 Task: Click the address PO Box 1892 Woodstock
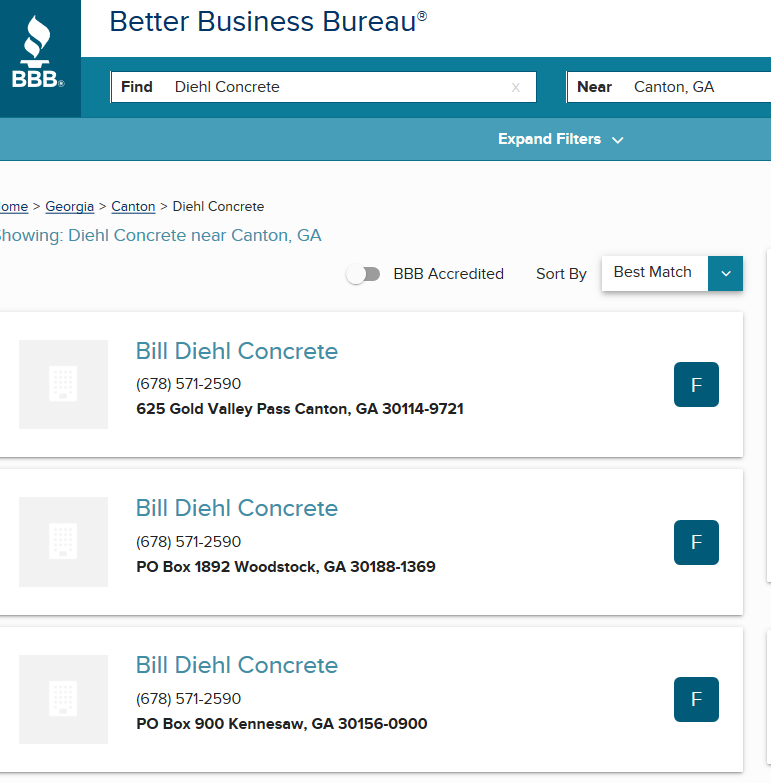[286, 567]
